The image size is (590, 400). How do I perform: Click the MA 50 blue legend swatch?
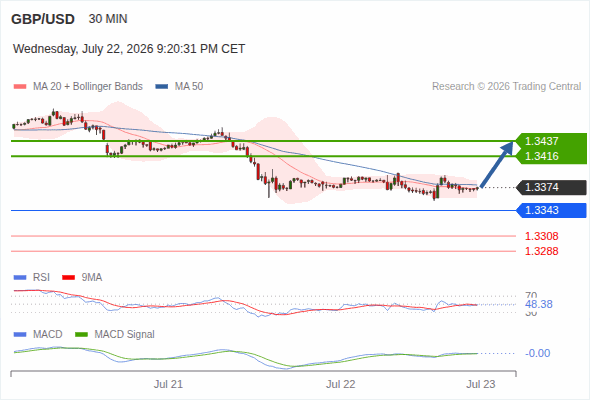click(162, 87)
